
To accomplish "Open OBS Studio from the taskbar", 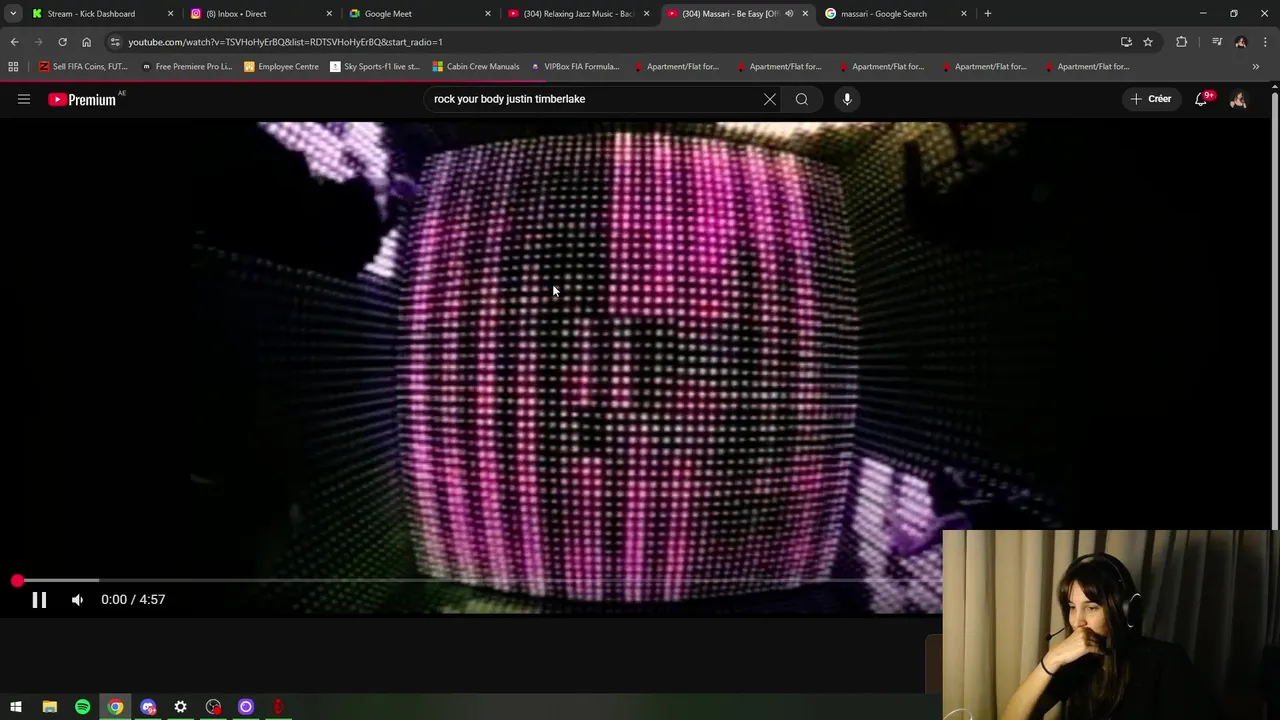I will (213, 707).
